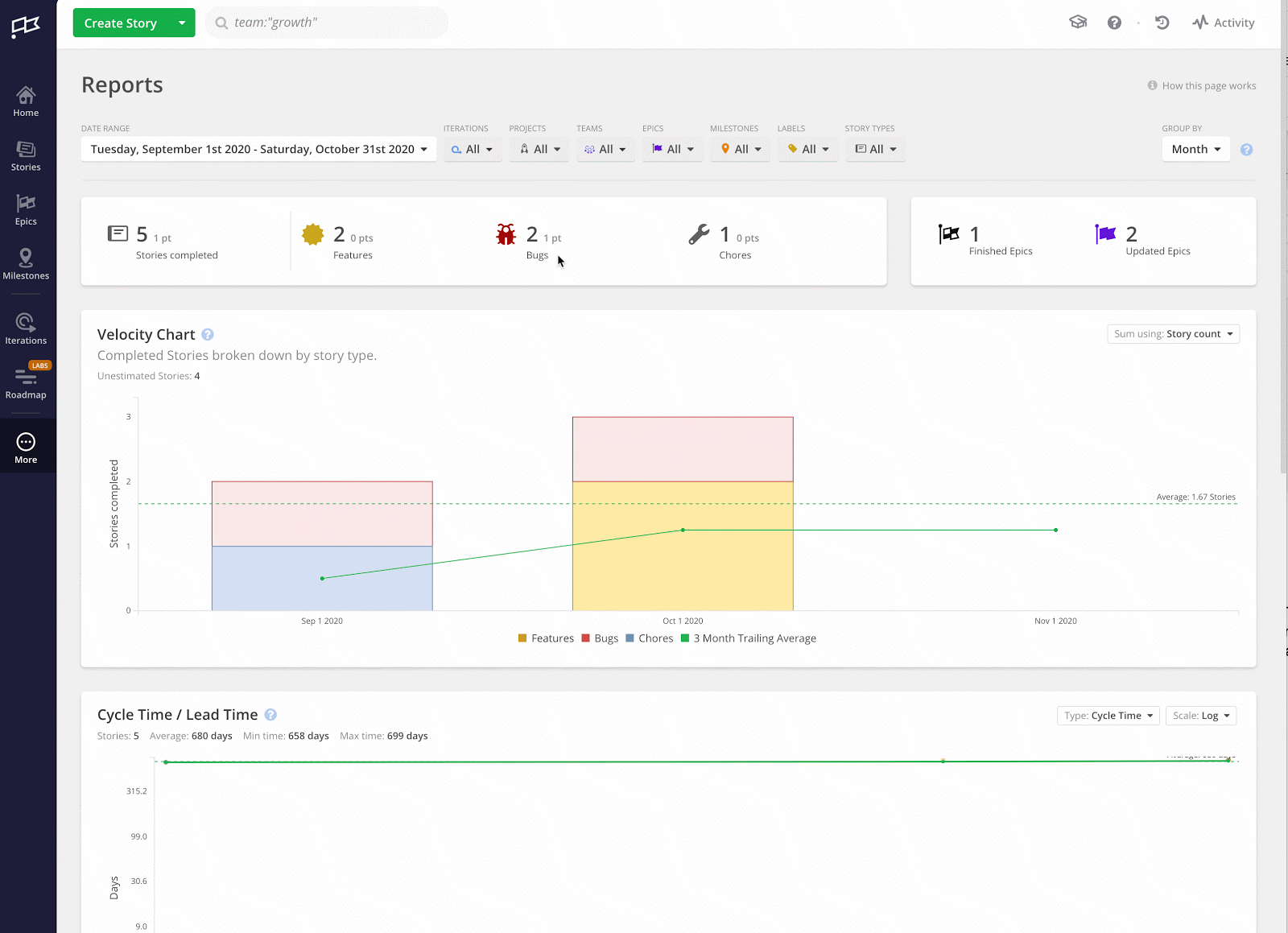
Task: Click the Oct 1 2020 axis label
Action: point(683,621)
